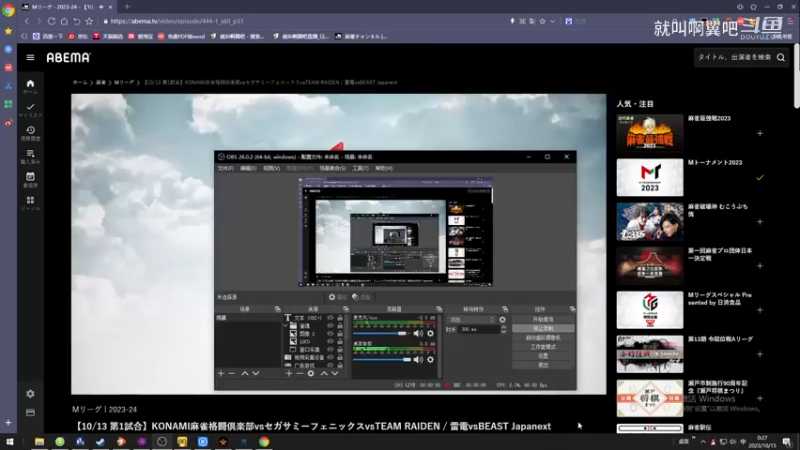Toggle lock on window capture source
This screenshot has height=450, width=800.
[x=340, y=349]
